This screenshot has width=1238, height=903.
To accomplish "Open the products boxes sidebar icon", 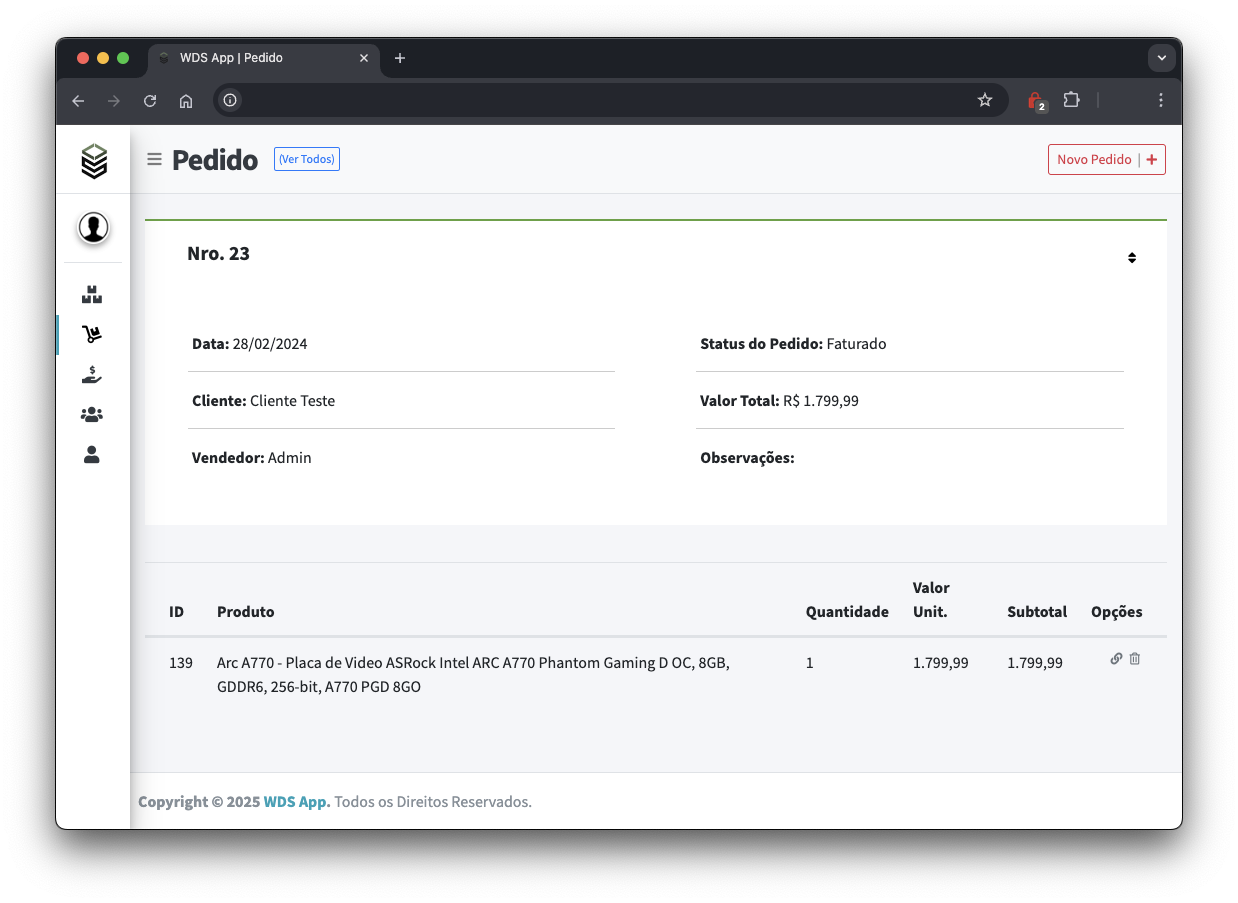I will coord(92,295).
